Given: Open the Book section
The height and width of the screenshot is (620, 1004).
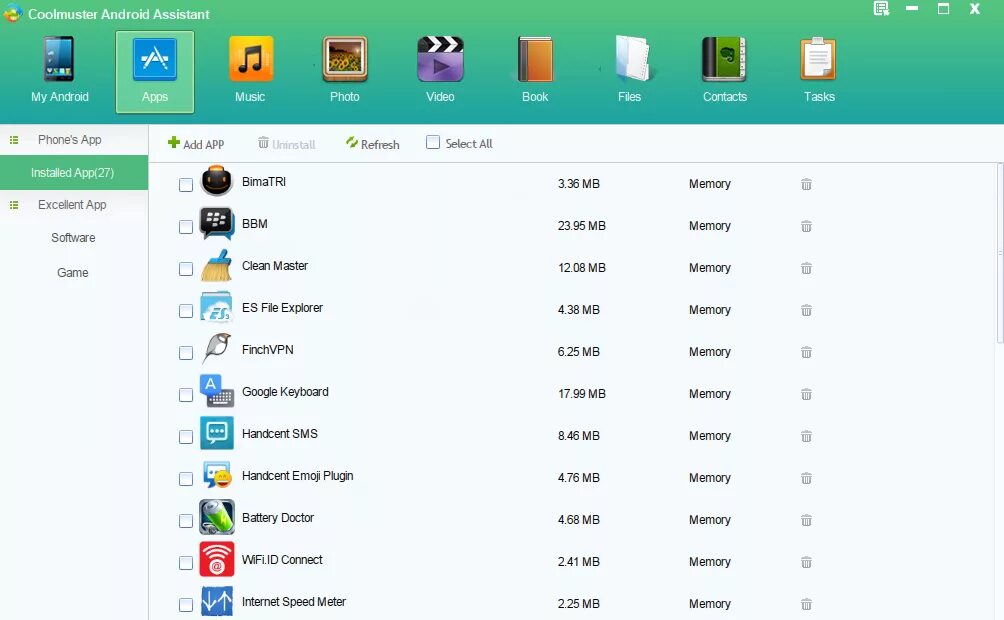Looking at the screenshot, I should point(535,70).
